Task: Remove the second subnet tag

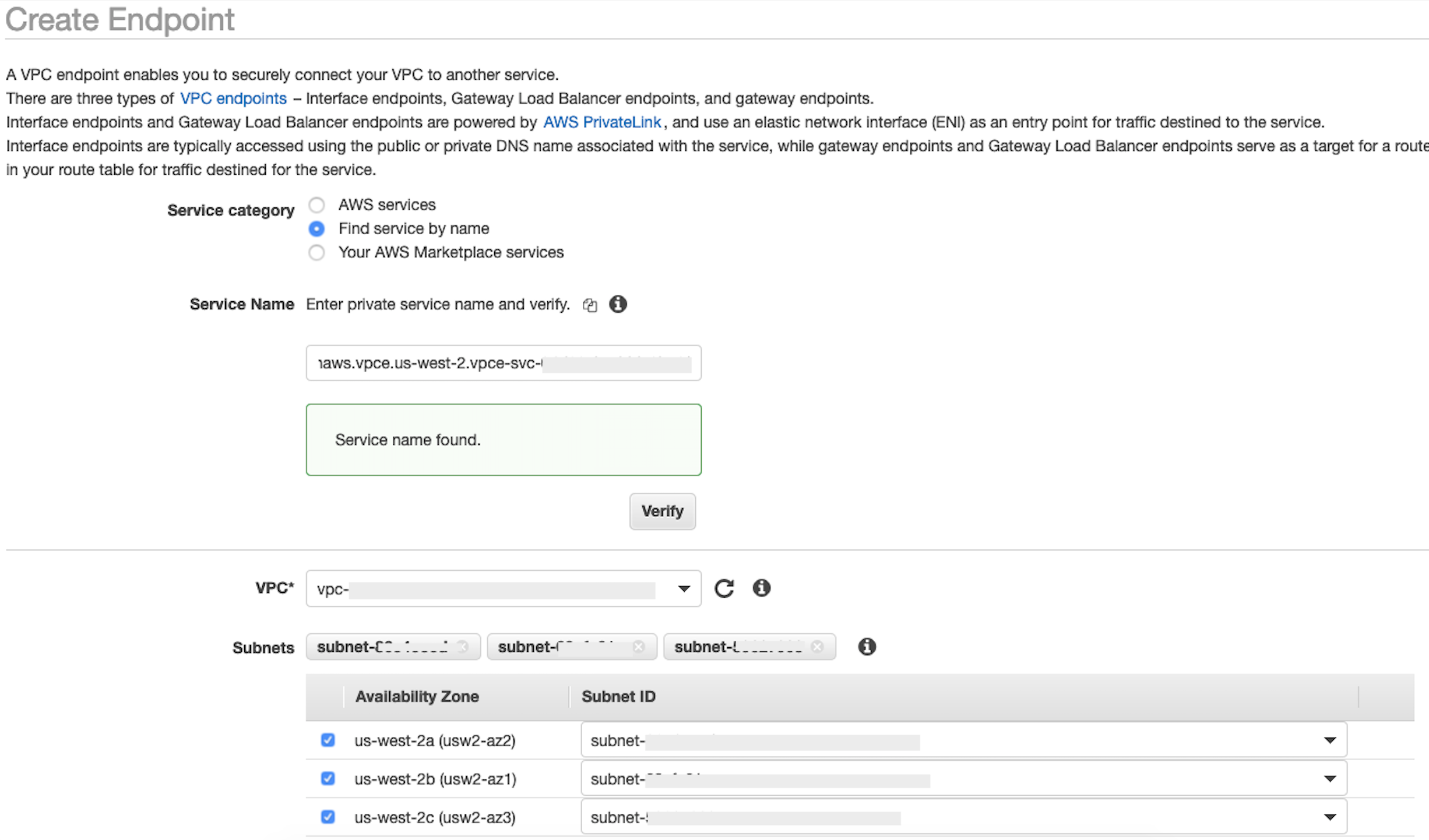Action: point(639,647)
